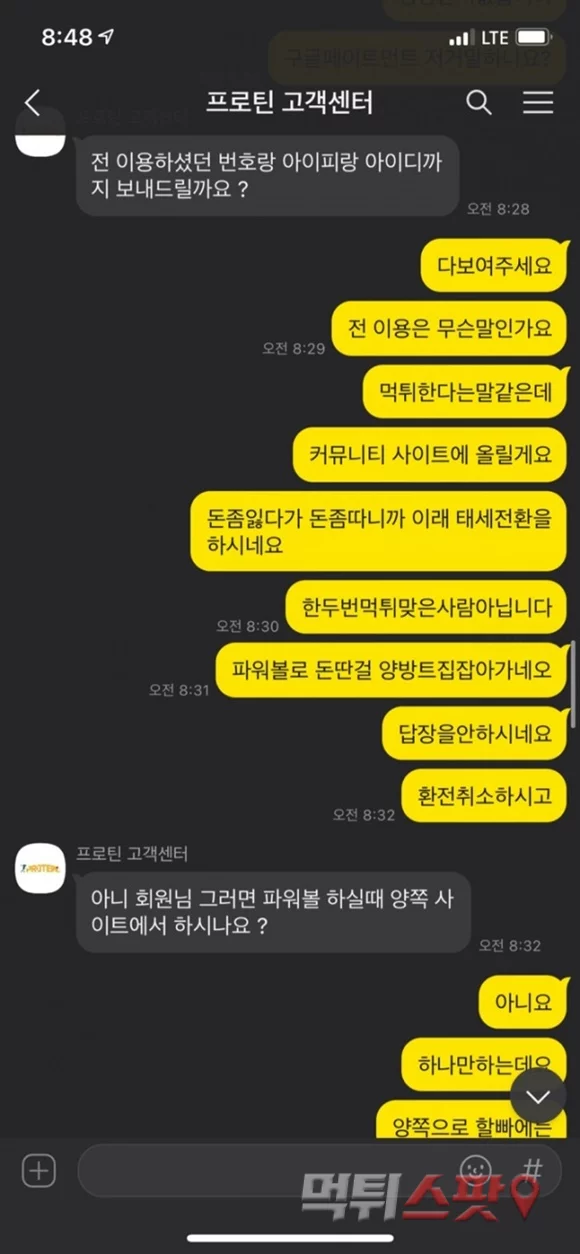
Task: Open chat search magnifier icon
Action: (x=479, y=102)
